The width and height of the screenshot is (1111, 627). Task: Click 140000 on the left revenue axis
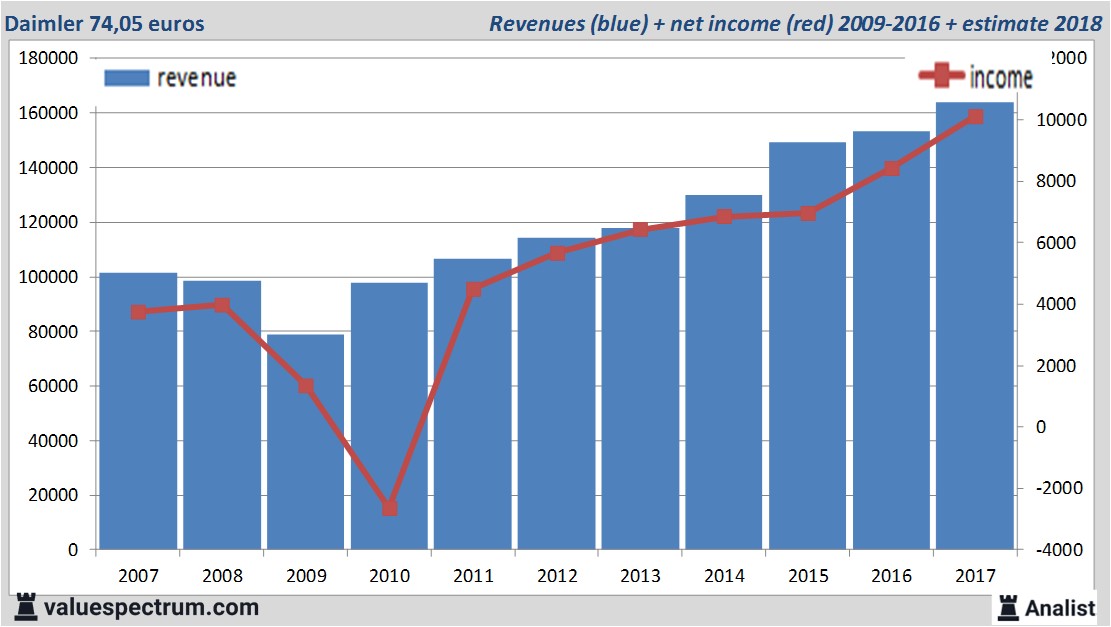click(48, 168)
